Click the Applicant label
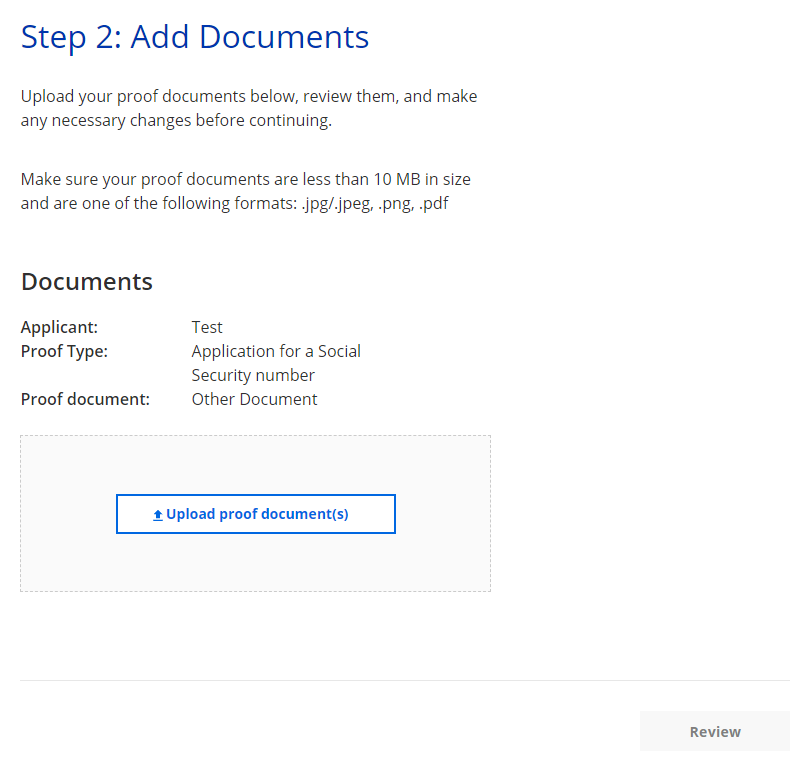The width and height of the screenshot is (810, 773). coord(59,327)
